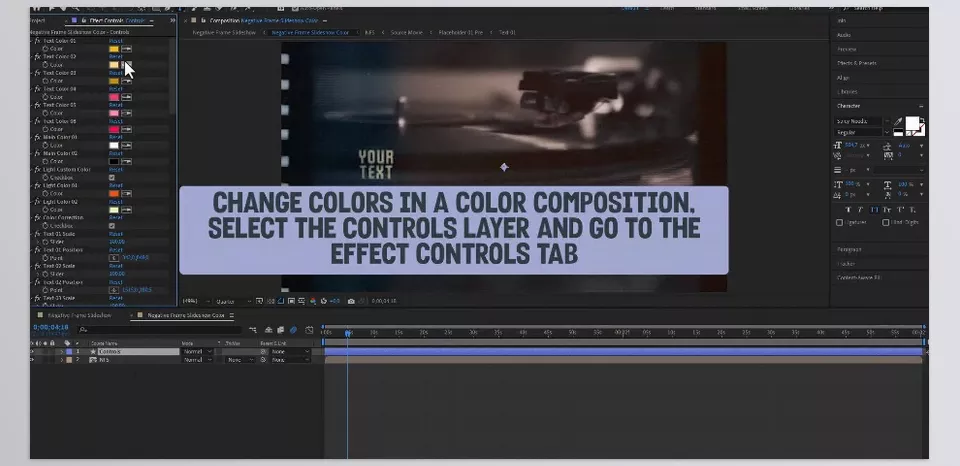Viewport: 960px width, 466px height.
Task: Click the timeline layer search field
Action: click(x=159, y=330)
